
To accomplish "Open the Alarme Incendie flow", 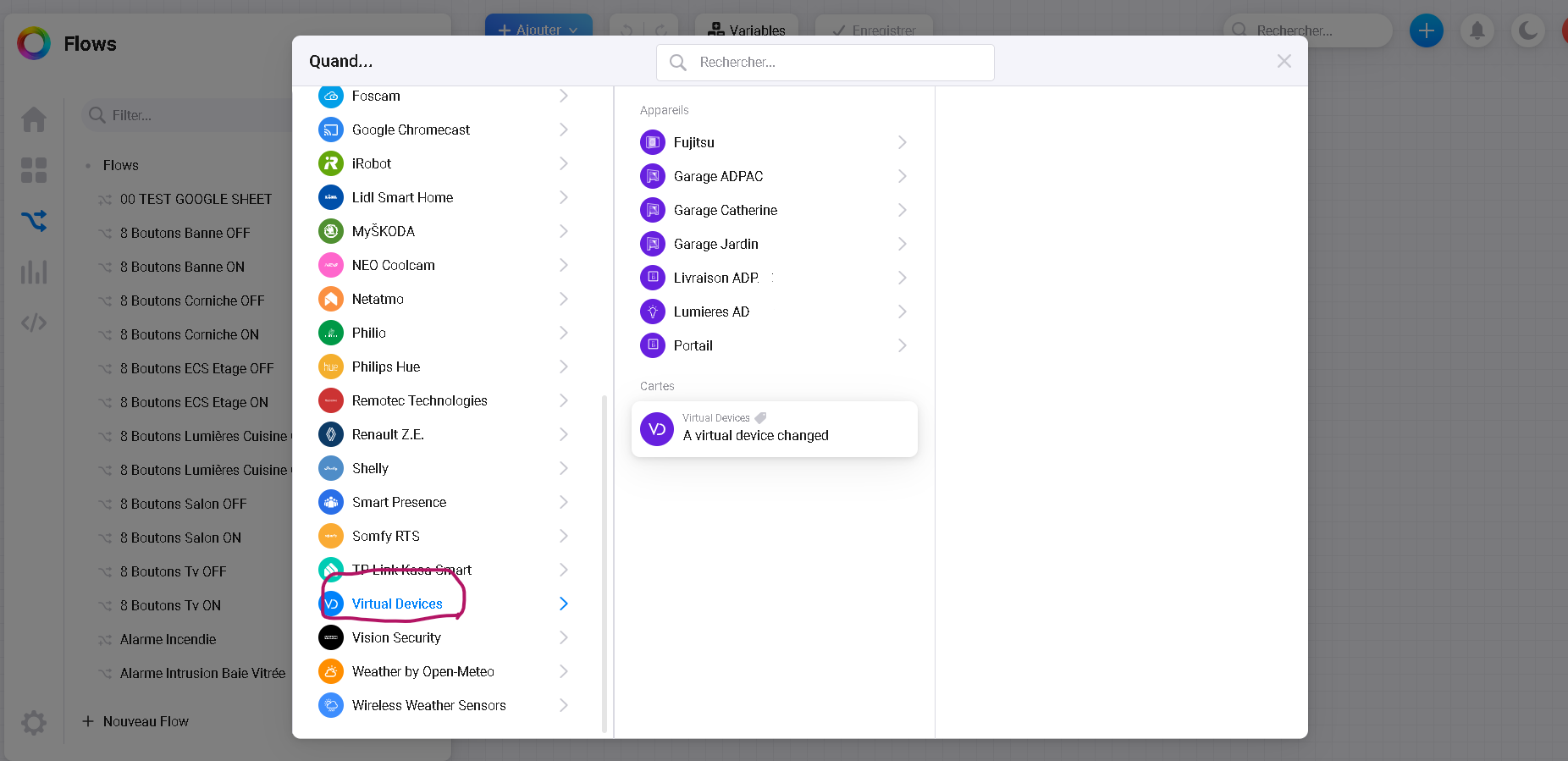I will (168, 639).
